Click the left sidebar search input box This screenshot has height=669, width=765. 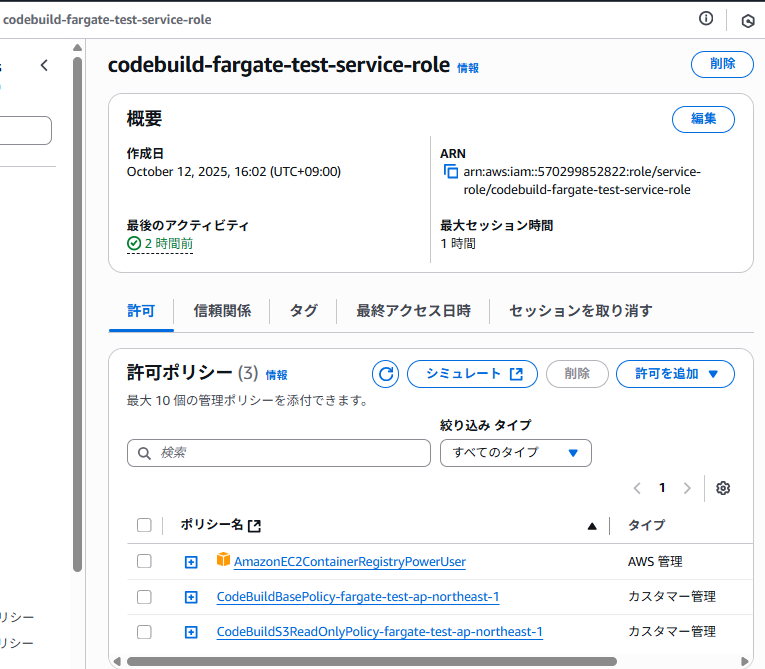(25, 130)
